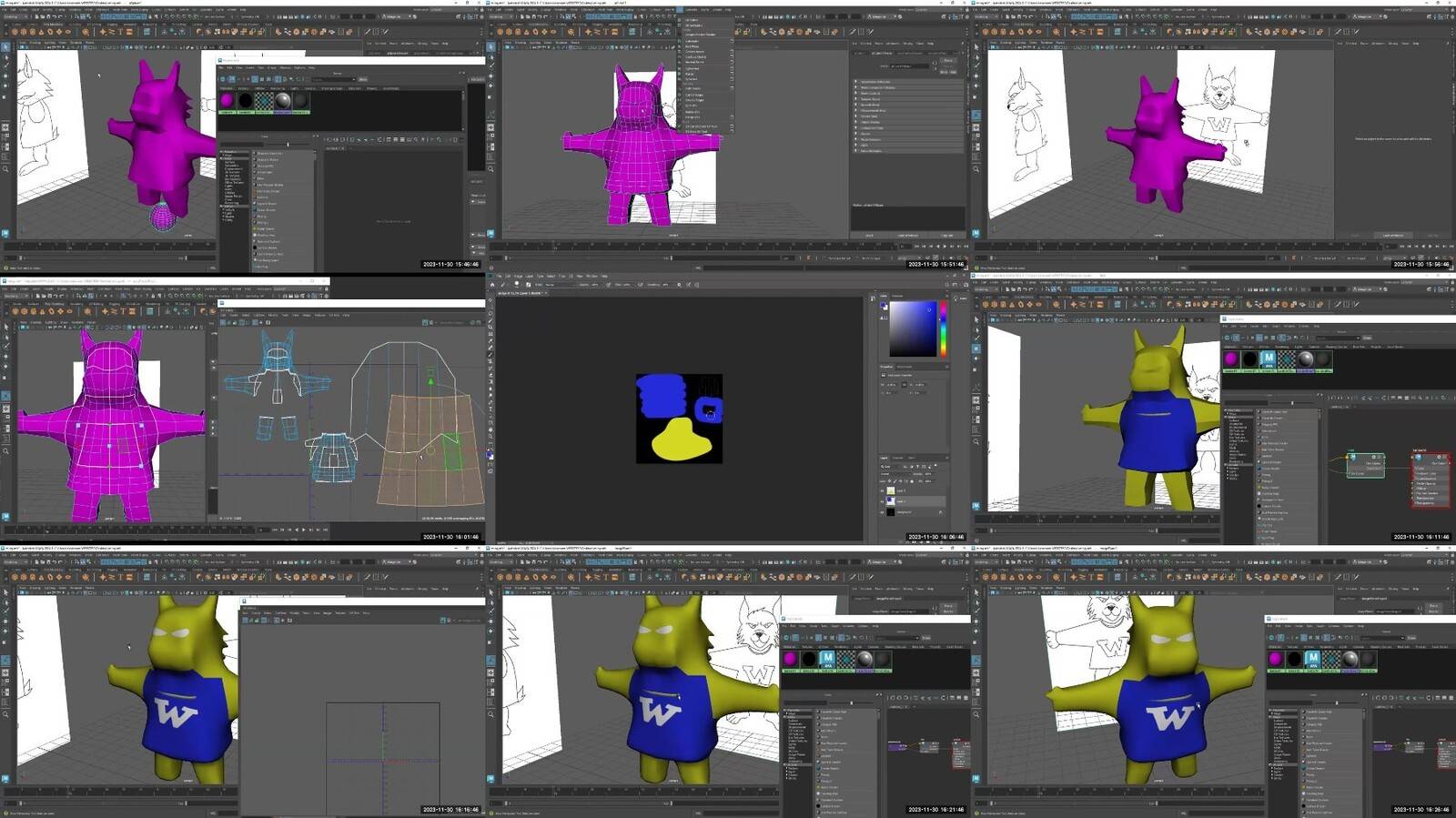This screenshot has height=818, width=1456.
Task: Select the Brush tool in Photoshop's toolbar
Action: point(491,354)
